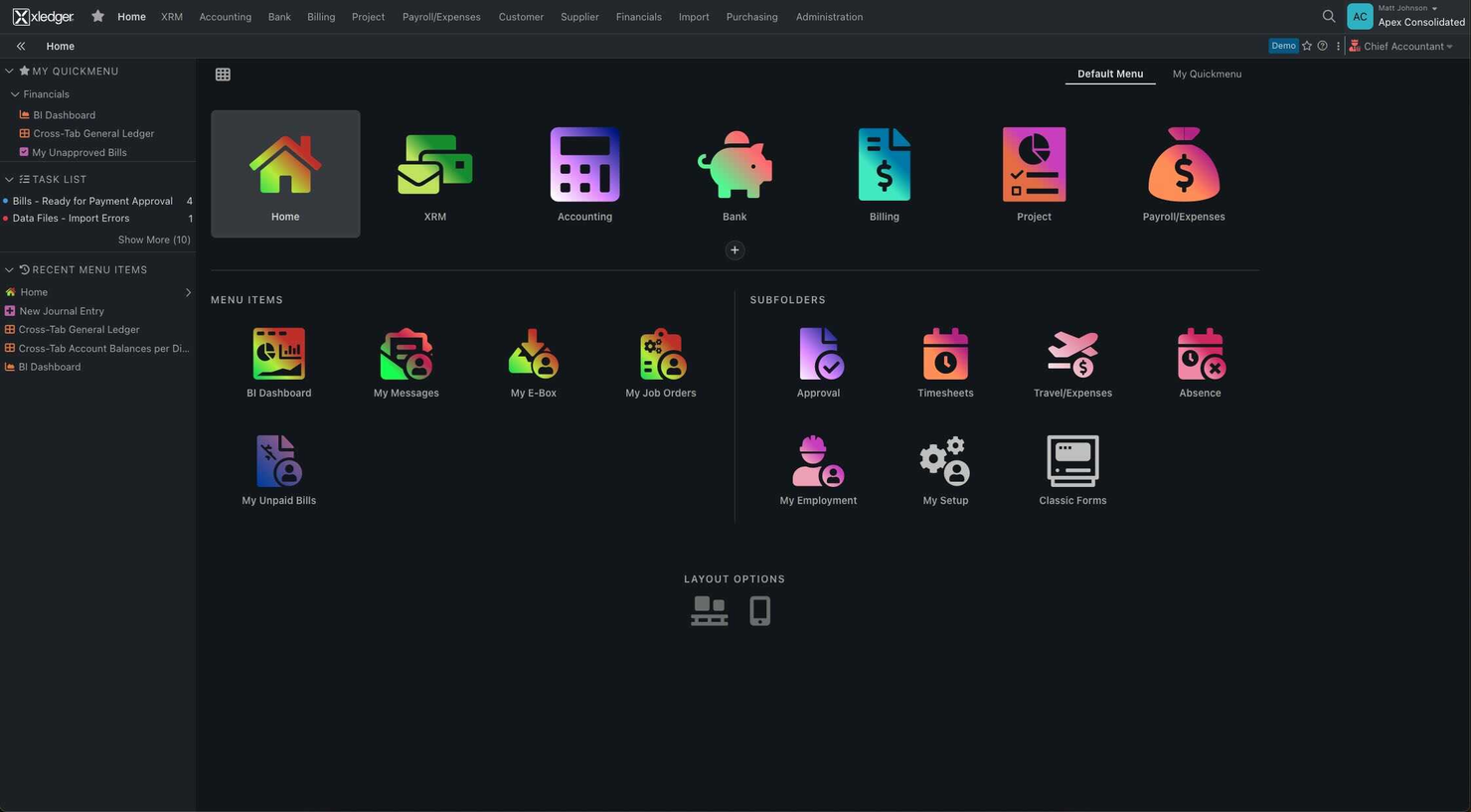Select the mobile layout option
This screenshot has width=1471, height=812.
click(x=760, y=611)
